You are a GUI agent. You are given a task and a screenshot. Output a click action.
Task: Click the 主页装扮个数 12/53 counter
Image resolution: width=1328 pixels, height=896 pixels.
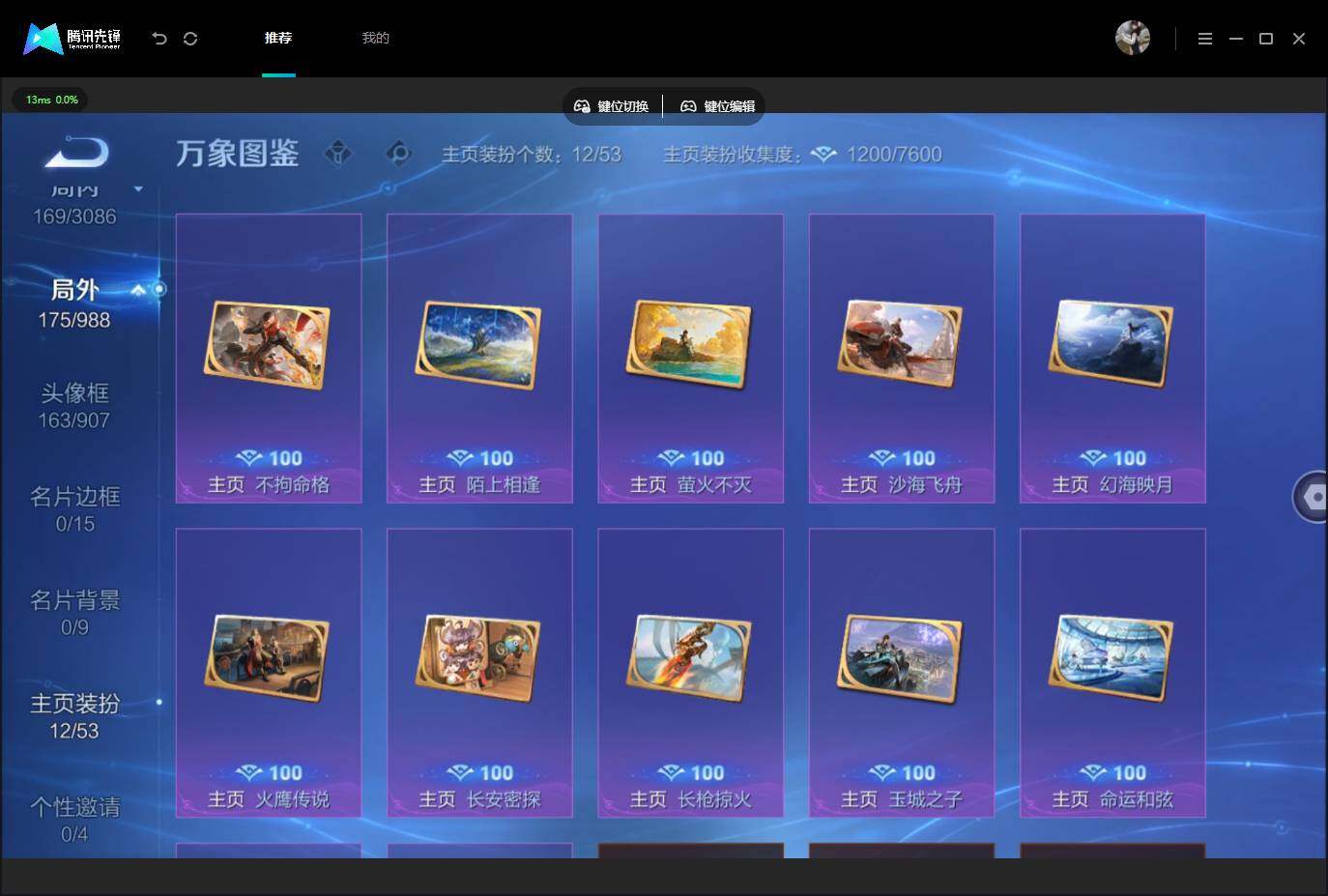pos(532,155)
